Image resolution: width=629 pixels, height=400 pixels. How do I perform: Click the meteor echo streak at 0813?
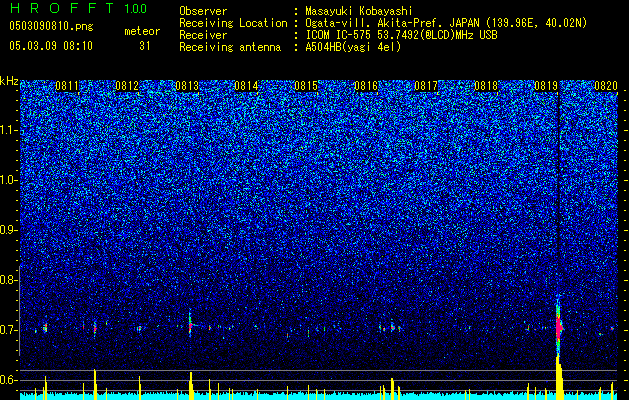point(190,323)
